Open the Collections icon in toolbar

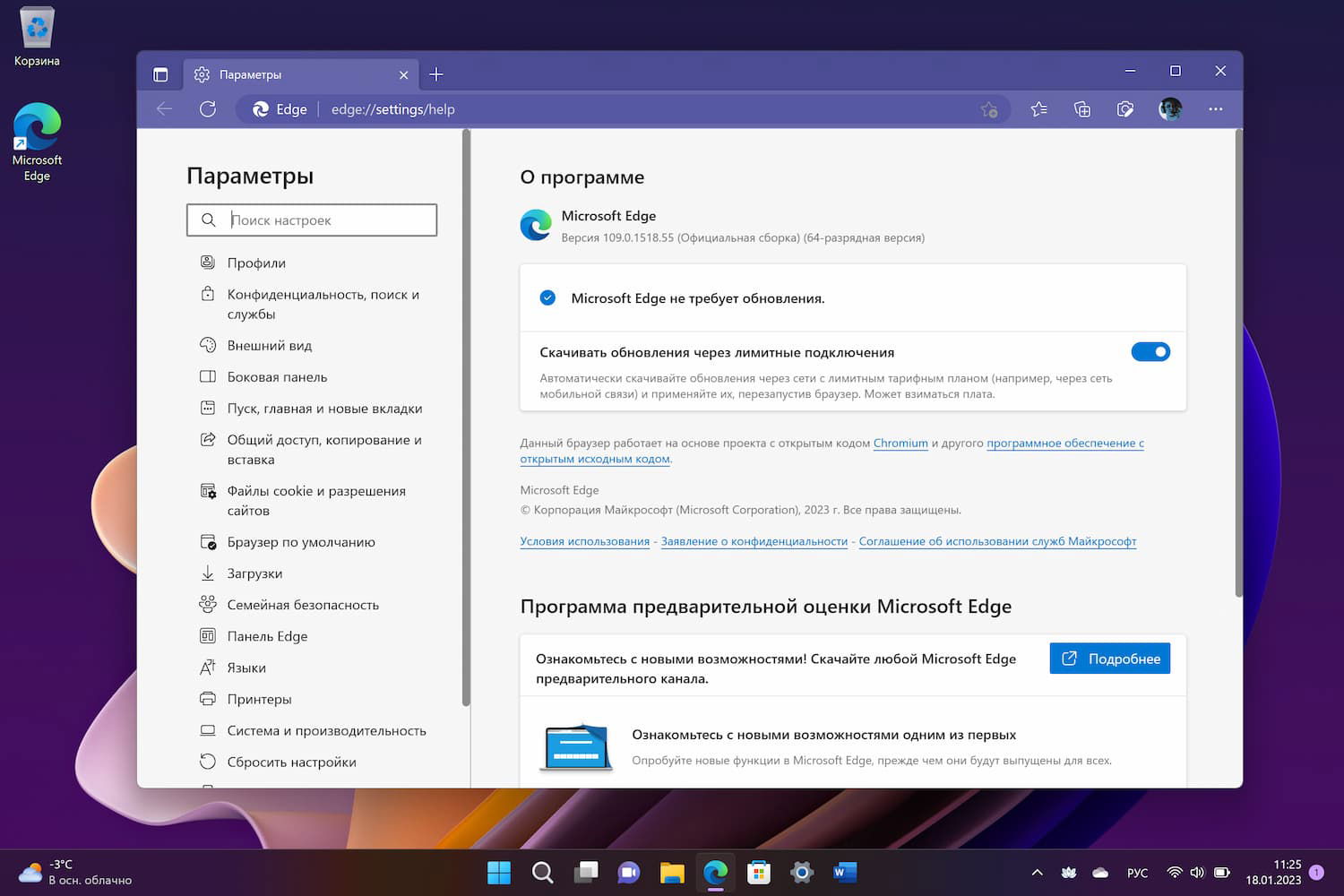click(x=1082, y=109)
